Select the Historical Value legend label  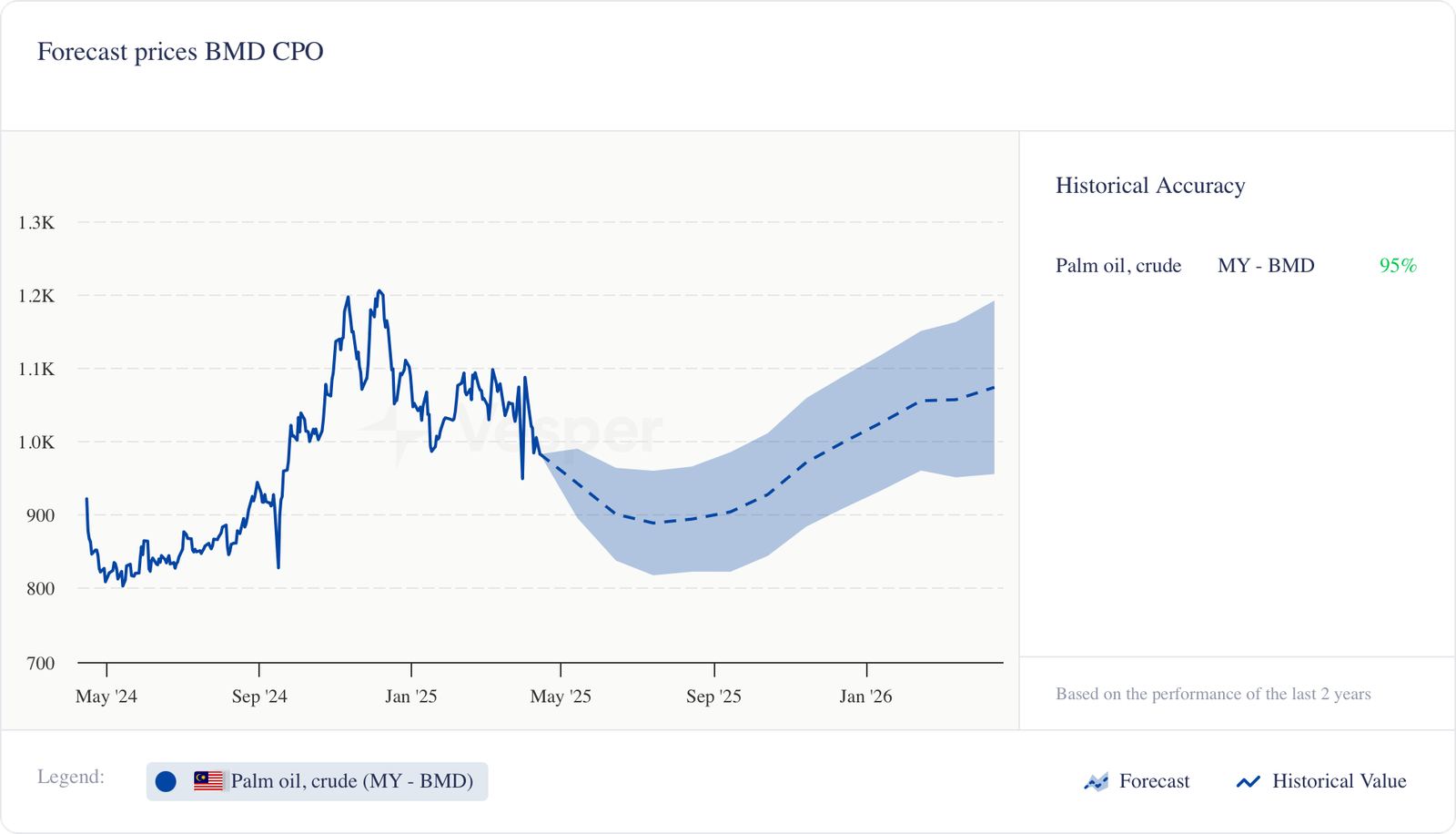click(x=1339, y=781)
